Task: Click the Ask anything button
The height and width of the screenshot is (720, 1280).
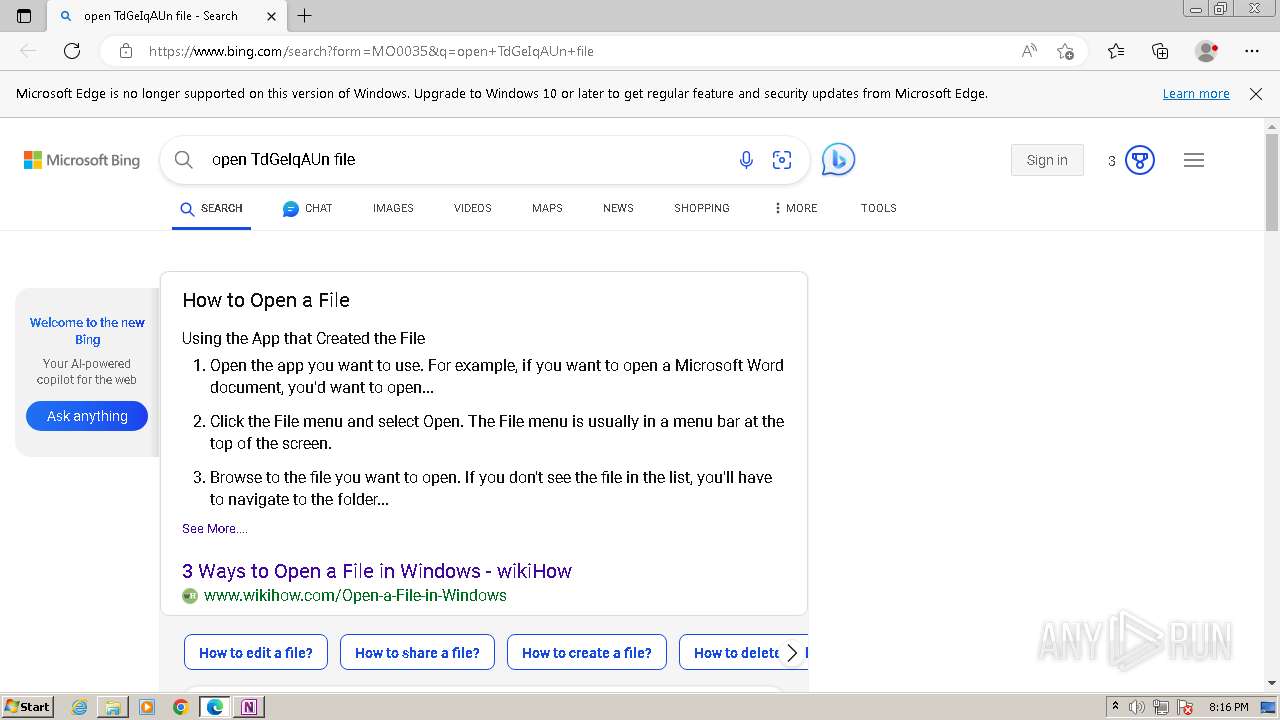Action: (x=87, y=416)
